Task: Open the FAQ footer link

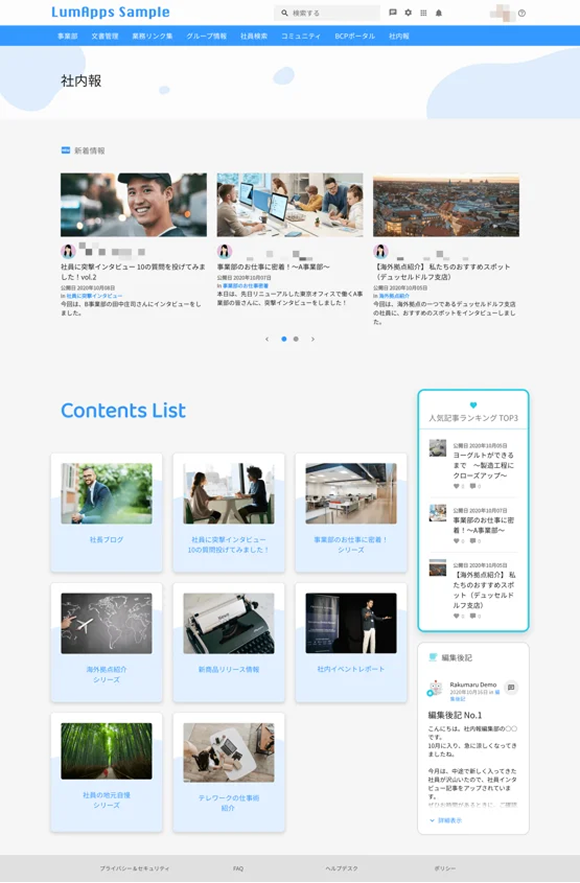Action: (238, 869)
